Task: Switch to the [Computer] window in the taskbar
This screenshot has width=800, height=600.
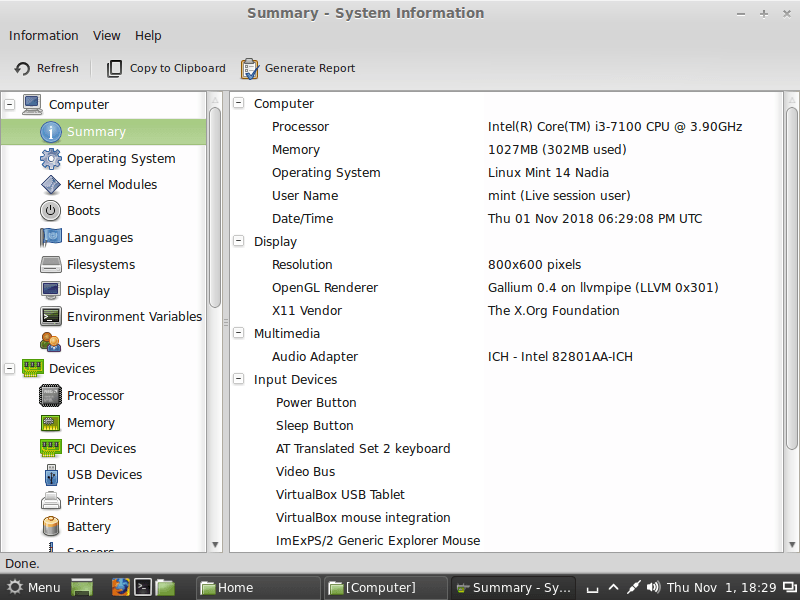Action: (x=386, y=588)
